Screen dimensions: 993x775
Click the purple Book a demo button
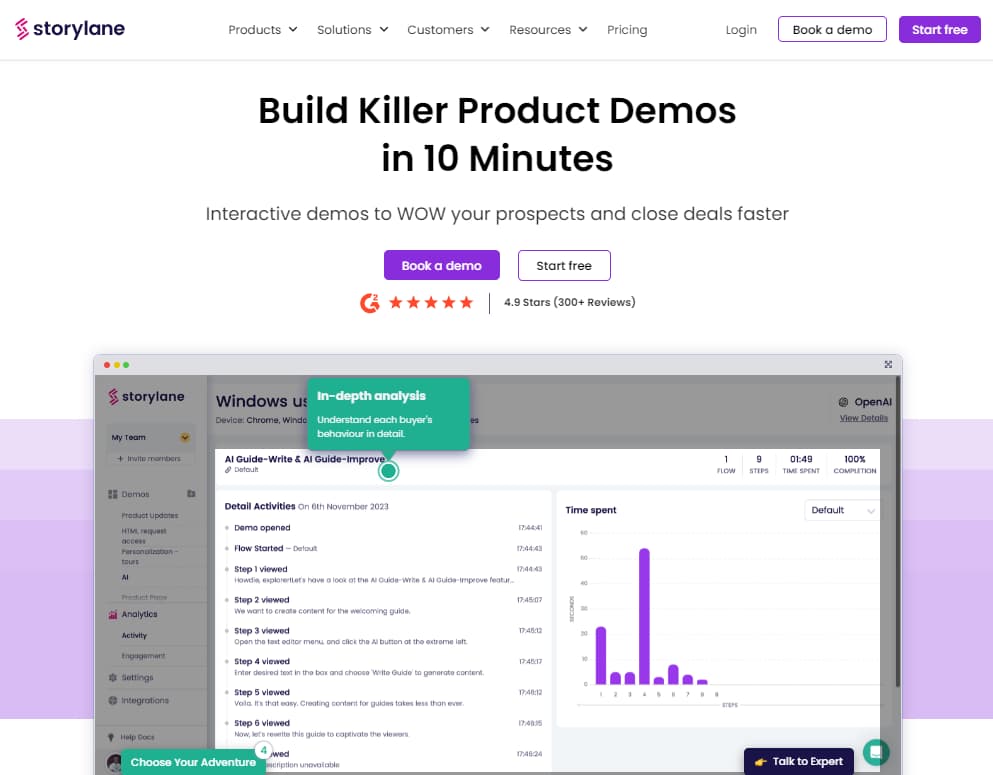441,265
